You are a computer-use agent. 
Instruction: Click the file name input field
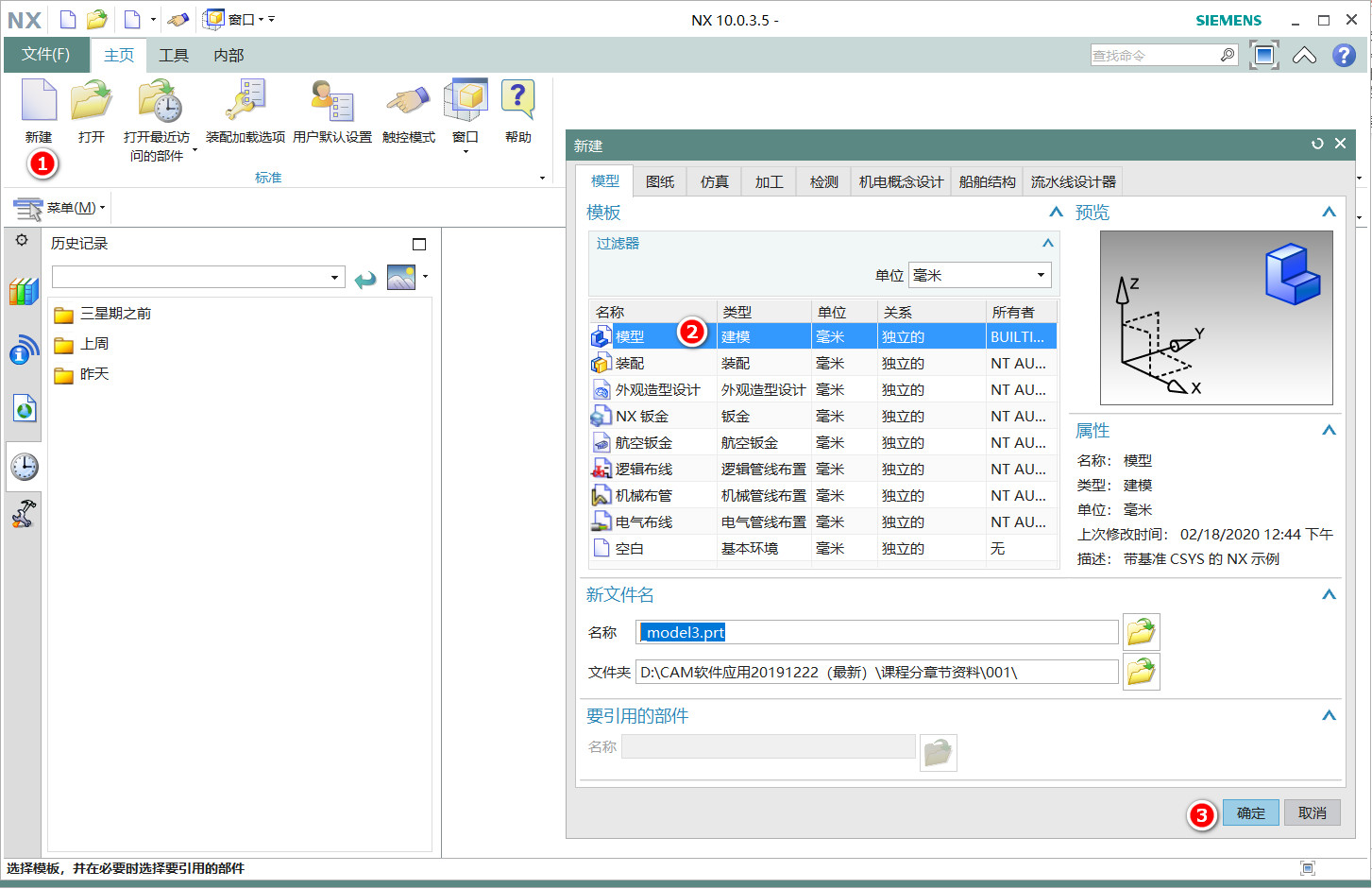pyautogui.click(x=876, y=632)
